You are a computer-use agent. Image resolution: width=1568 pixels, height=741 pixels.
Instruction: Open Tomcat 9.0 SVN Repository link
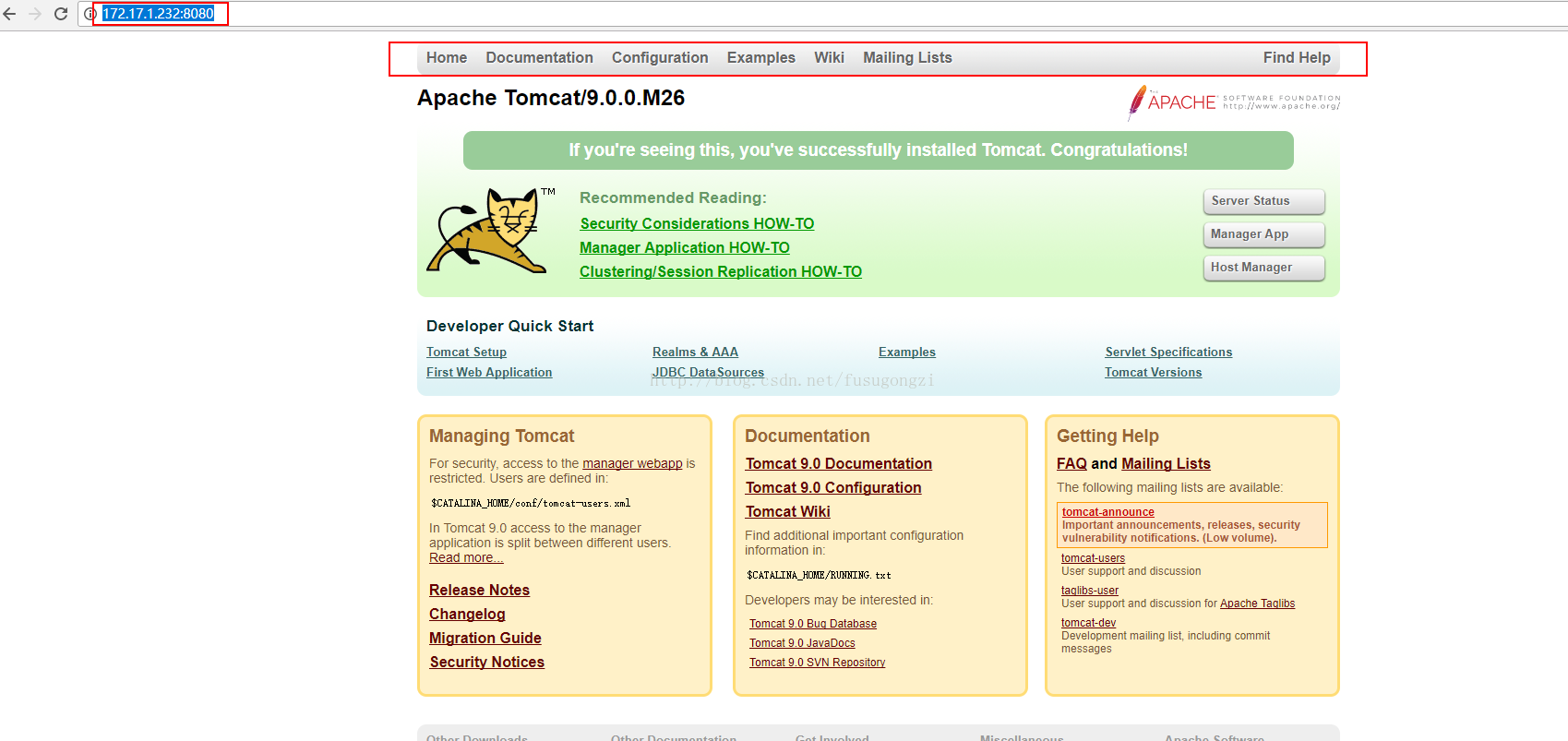pos(817,663)
